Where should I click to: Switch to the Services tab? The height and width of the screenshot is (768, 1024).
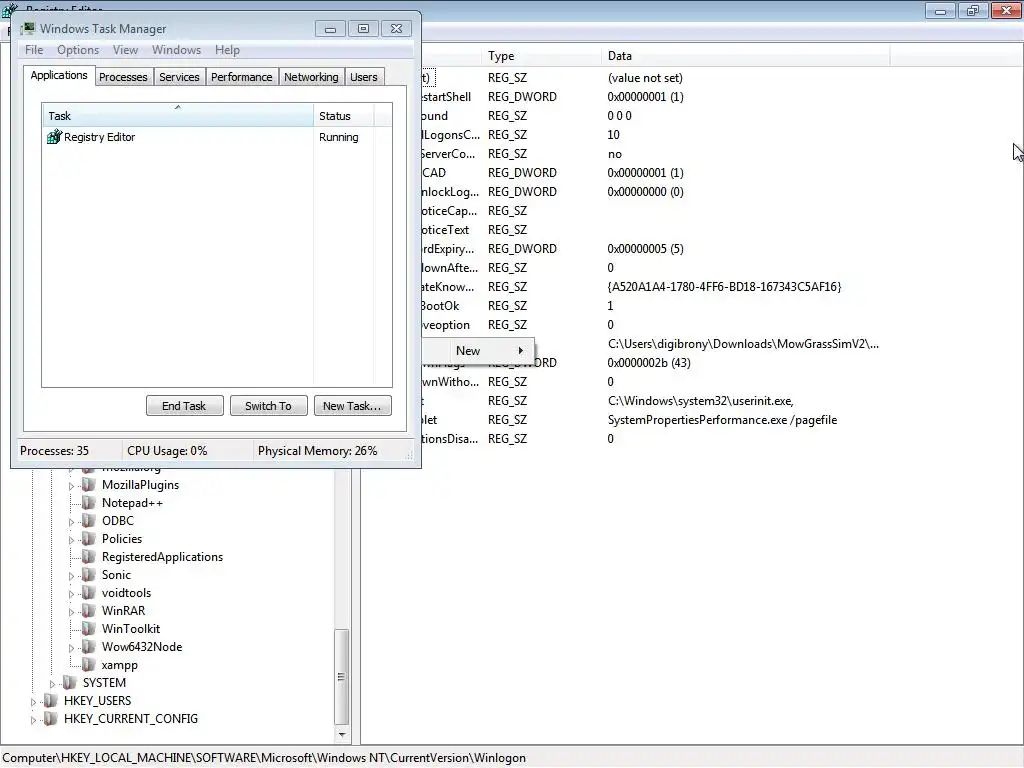179,77
